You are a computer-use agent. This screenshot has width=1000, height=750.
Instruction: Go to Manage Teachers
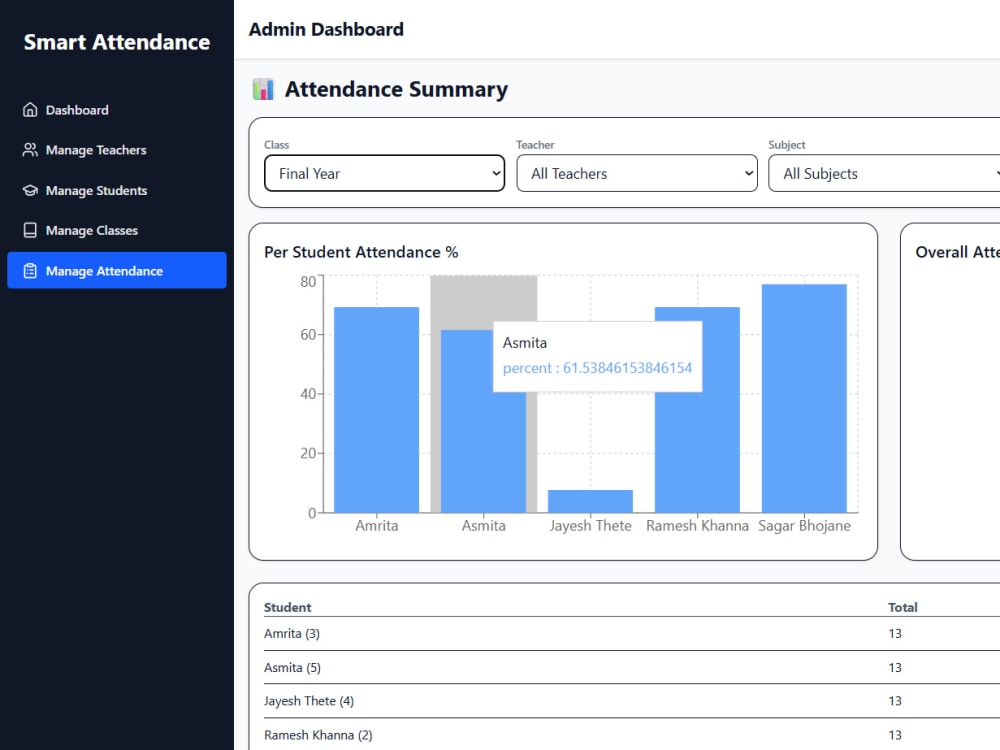click(117, 150)
